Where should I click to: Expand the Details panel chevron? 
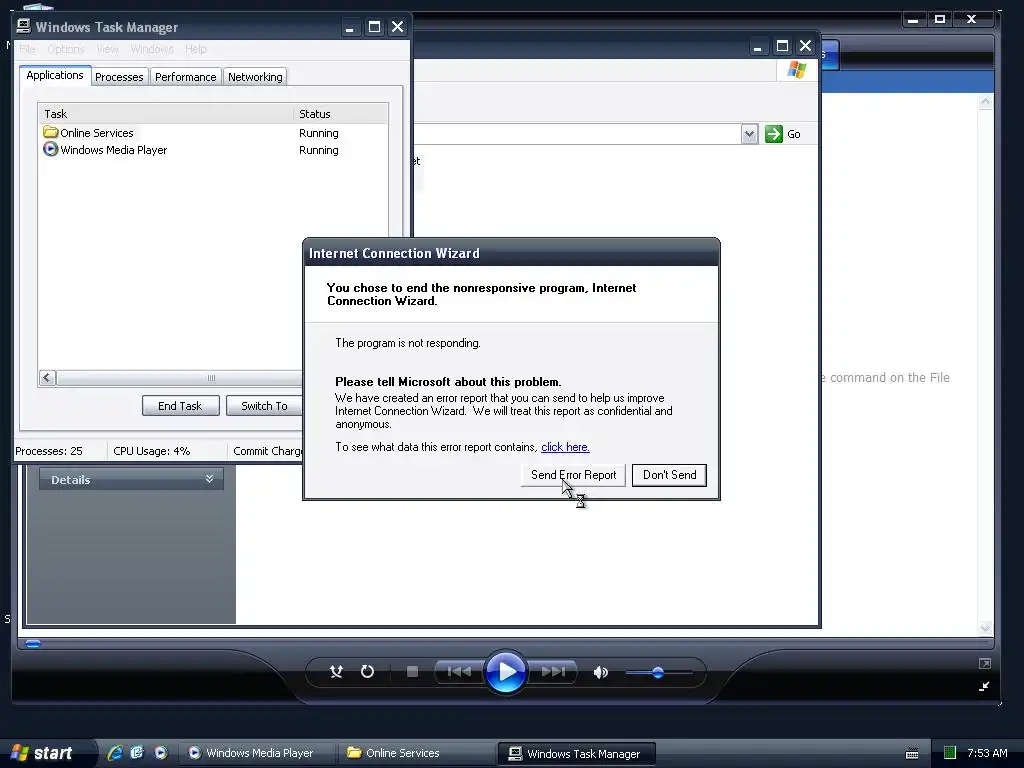click(x=209, y=479)
